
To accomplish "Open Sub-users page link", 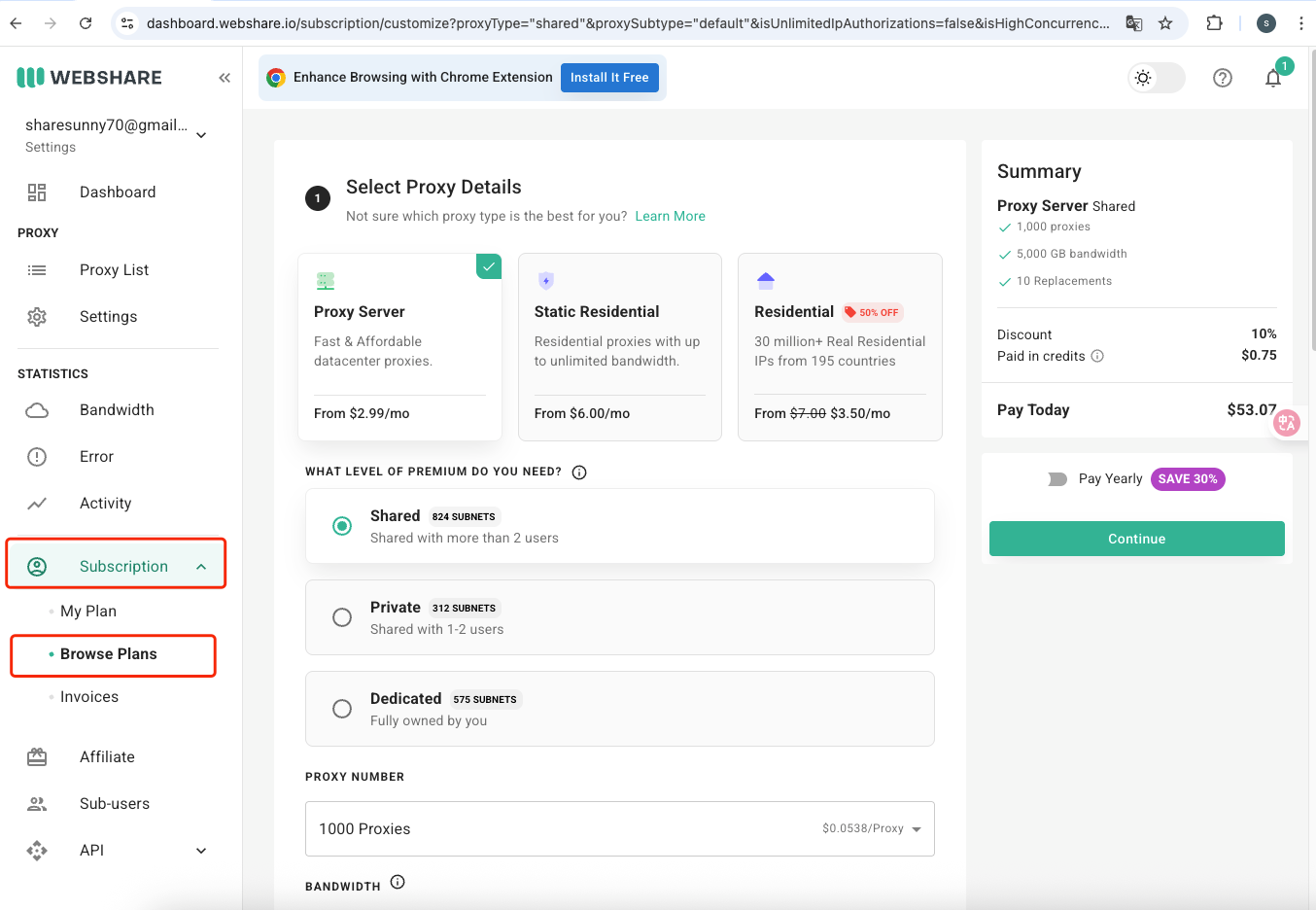I will [115, 804].
